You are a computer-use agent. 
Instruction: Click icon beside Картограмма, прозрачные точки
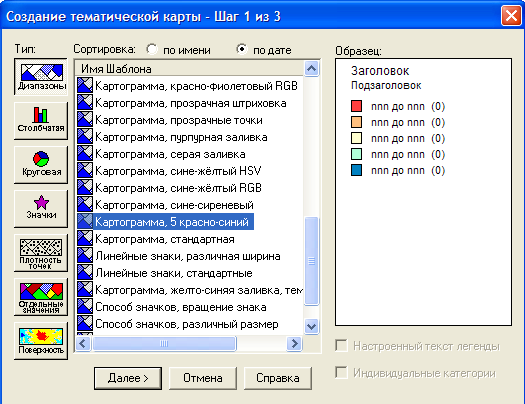(x=85, y=120)
